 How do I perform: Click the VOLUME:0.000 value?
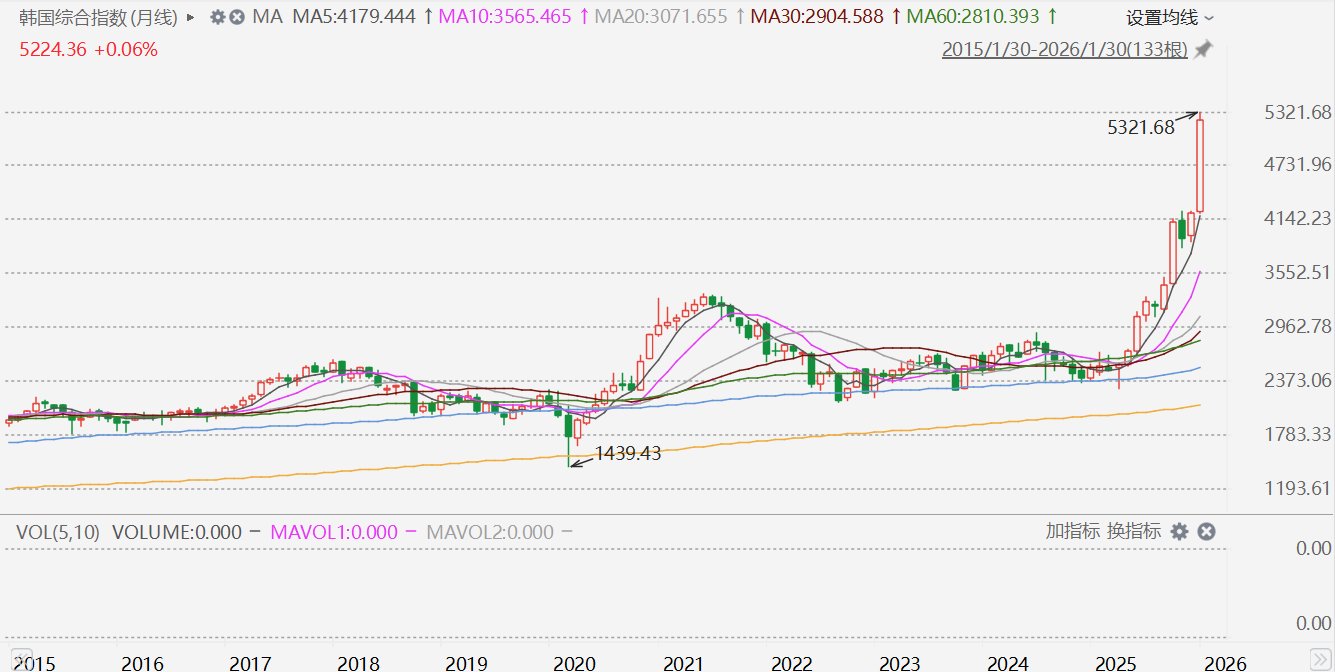177,532
